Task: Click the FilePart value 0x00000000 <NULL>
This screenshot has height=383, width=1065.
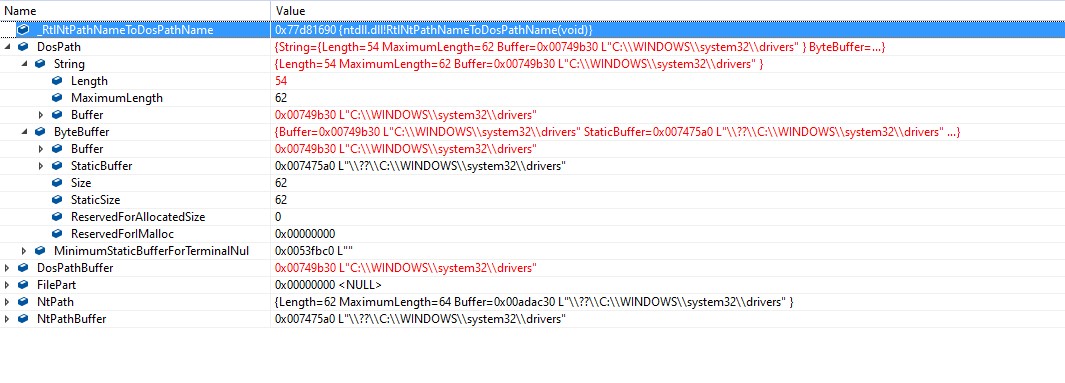Action: coord(329,285)
